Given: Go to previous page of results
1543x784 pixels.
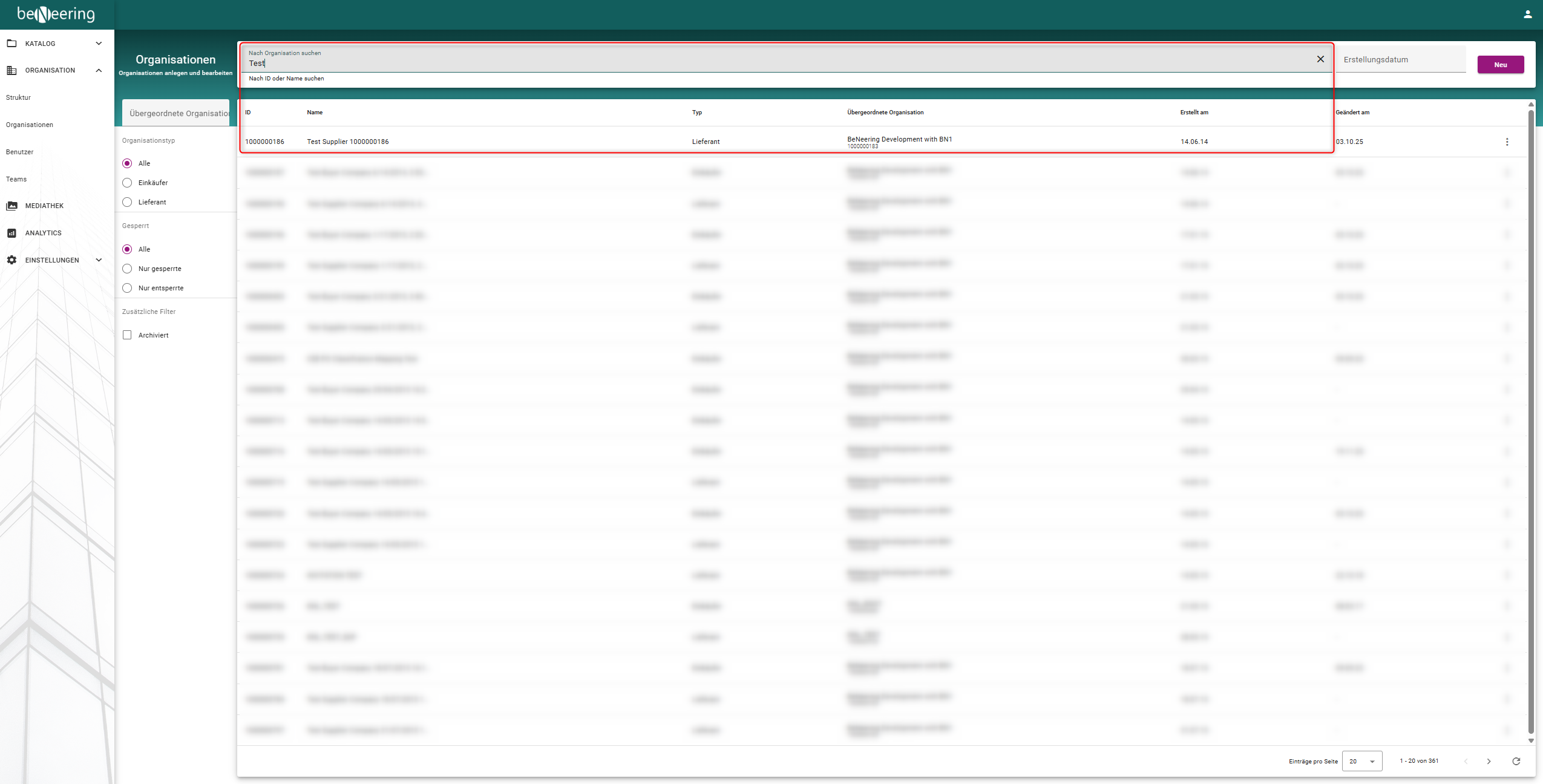Looking at the screenshot, I should point(1466,761).
